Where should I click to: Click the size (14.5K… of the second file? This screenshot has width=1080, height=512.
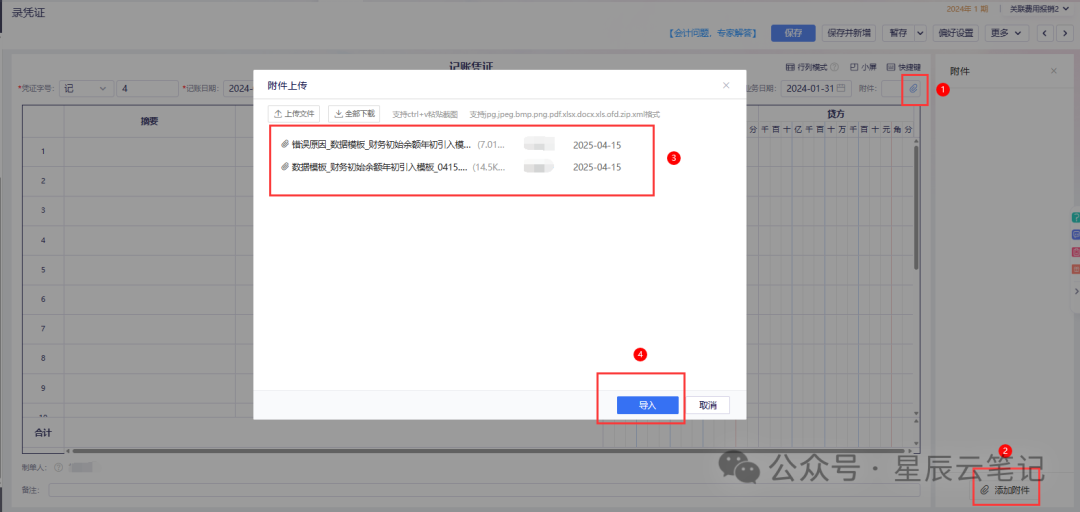coord(489,167)
